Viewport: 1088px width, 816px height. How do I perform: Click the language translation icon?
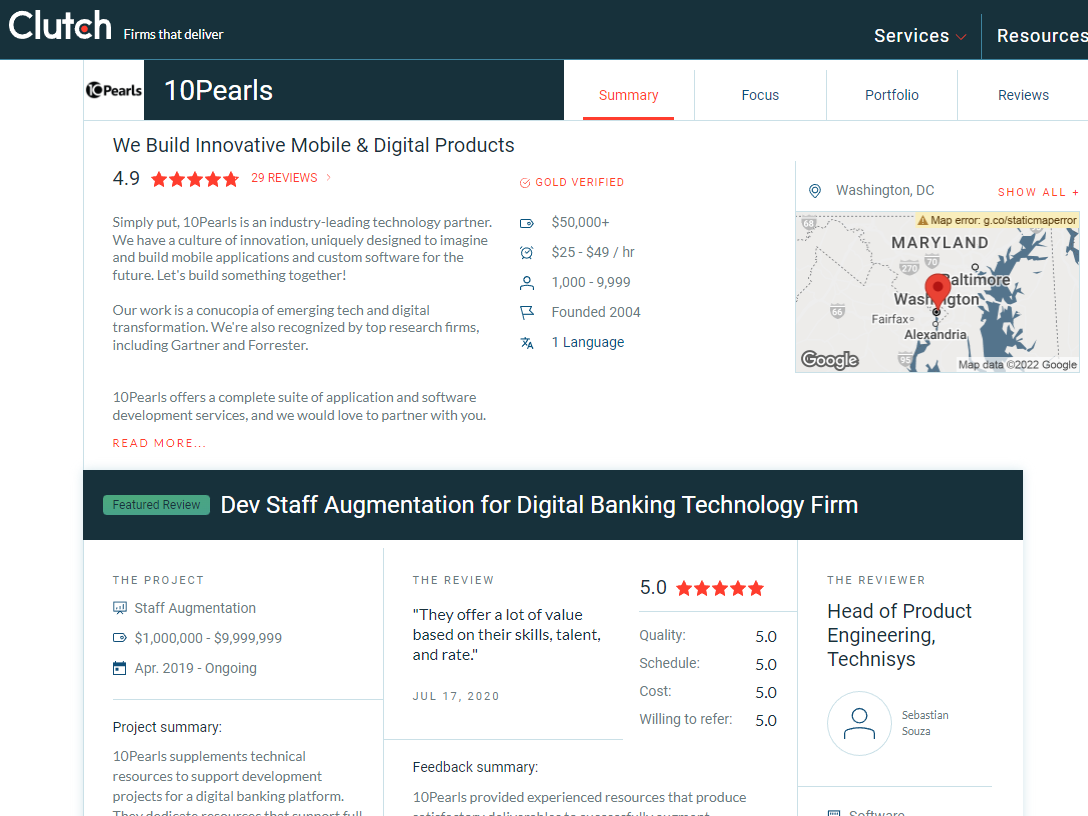pyautogui.click(x=527, y=342)
